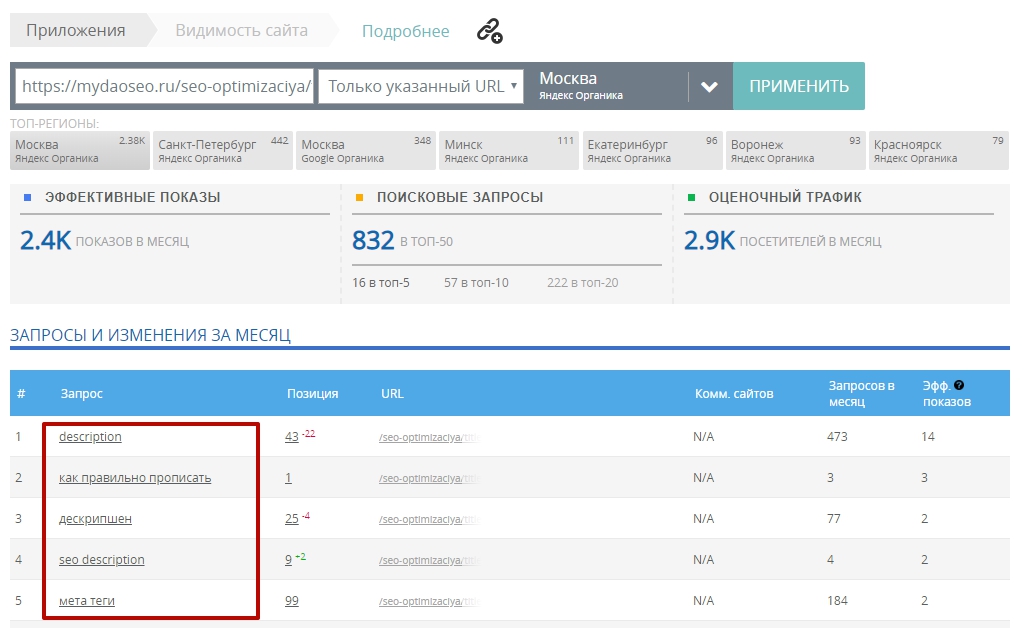Choose region Москва Google Органика
Screen dimensions: 1025x628
tap(366, 151)
